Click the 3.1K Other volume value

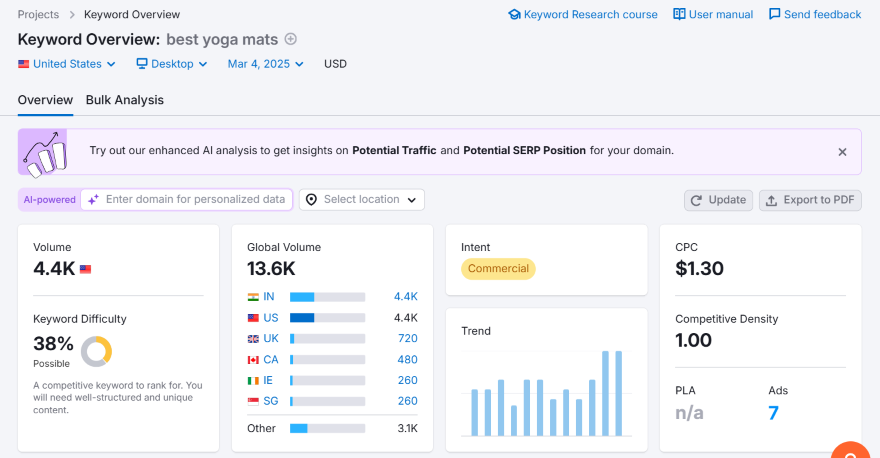pos(407,428)
